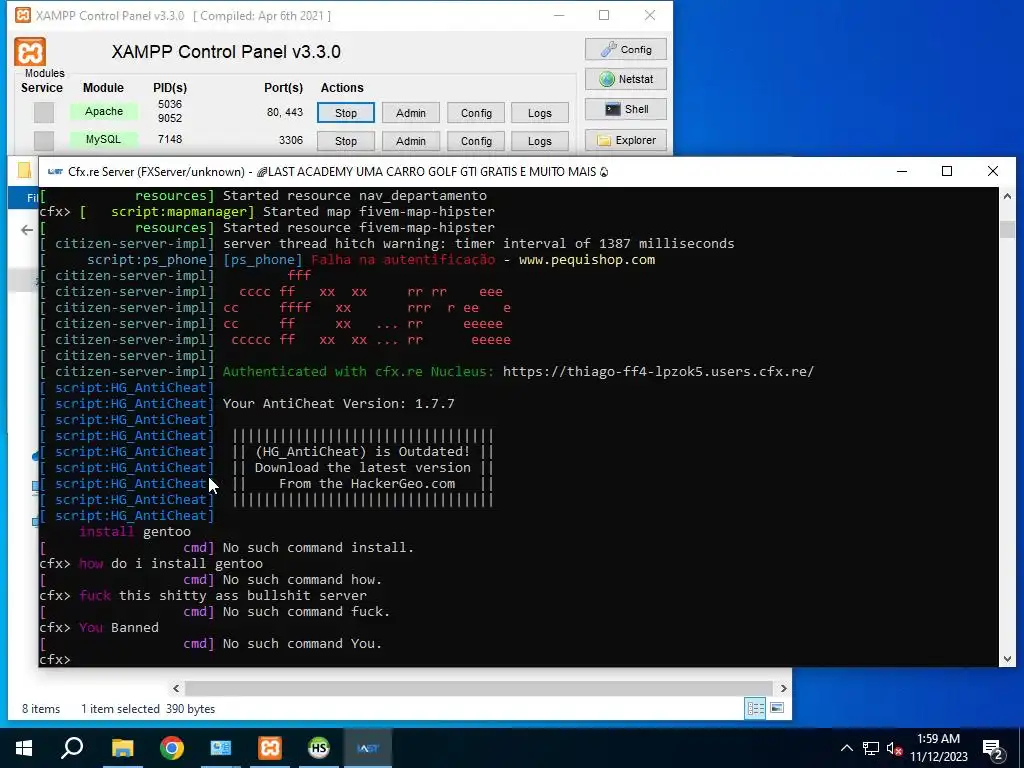Open the Windows Start menu

click(x=24, y=748)
